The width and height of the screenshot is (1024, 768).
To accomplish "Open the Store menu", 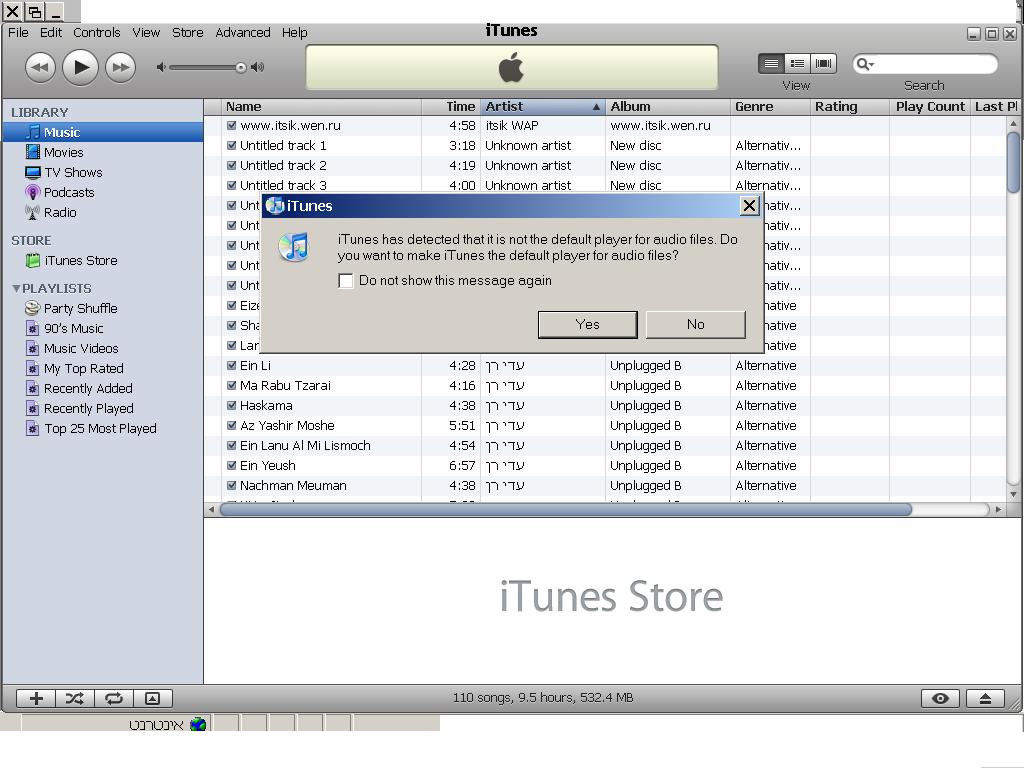I will 187,33.
